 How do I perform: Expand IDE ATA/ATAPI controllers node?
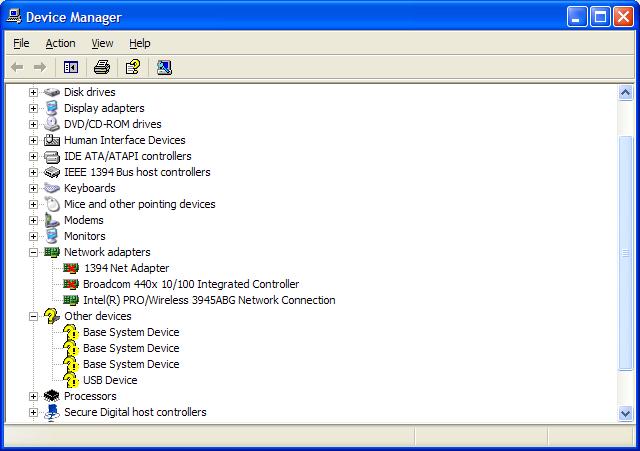pyautogui.click(x=33, y=156)
